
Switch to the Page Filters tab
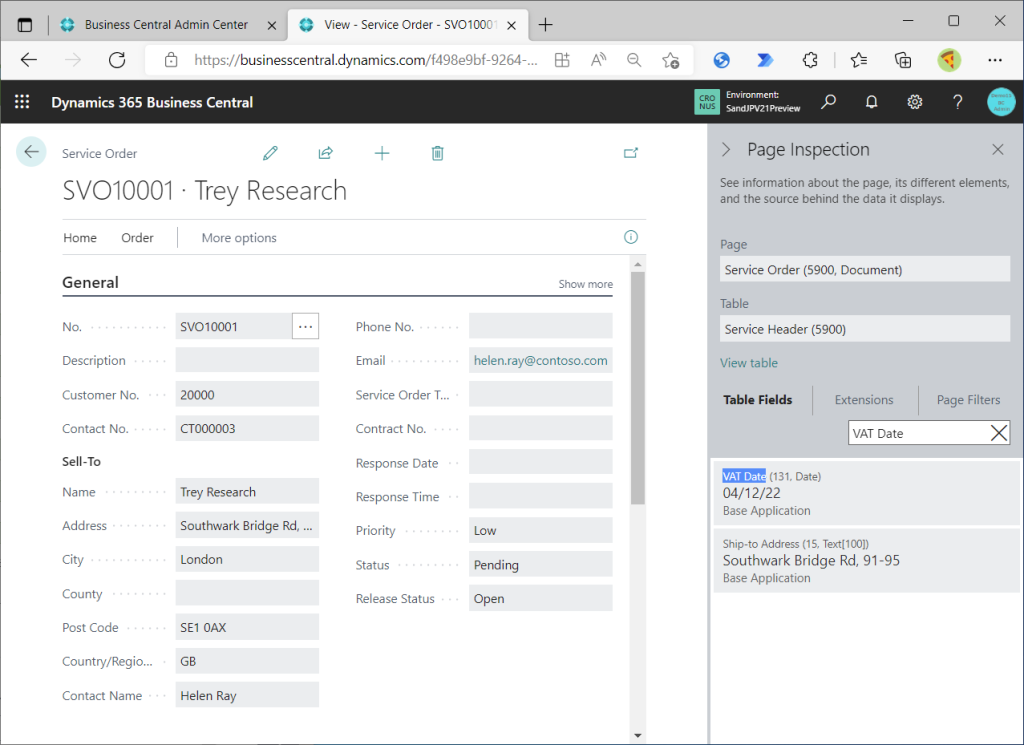pyautogui.click(x=968, y=400)
